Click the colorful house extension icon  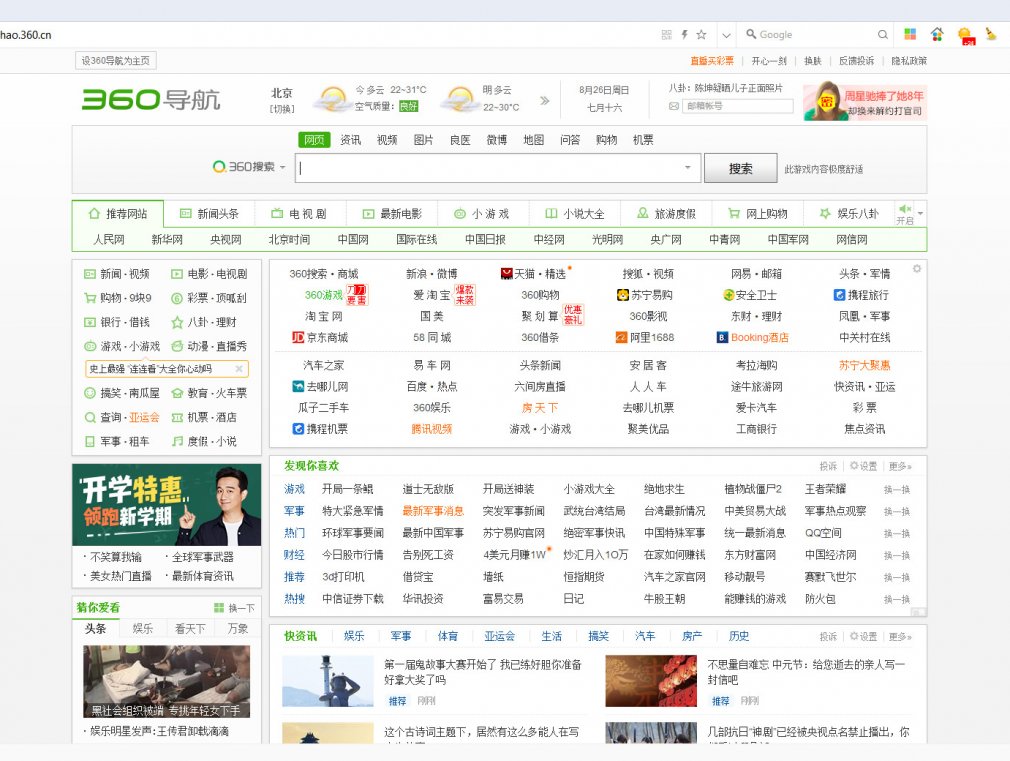(x=937, y=34)
